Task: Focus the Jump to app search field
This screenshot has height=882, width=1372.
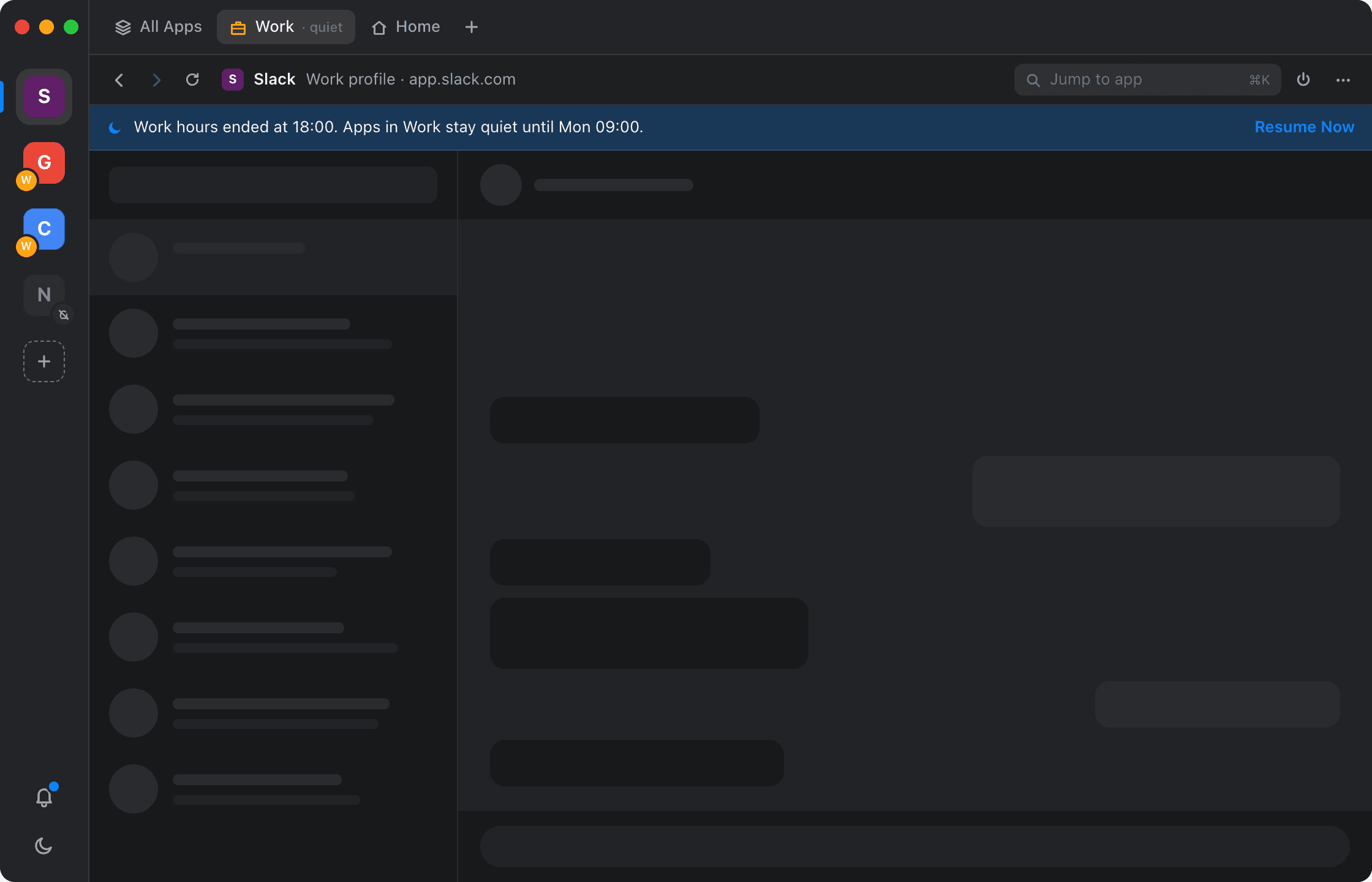Action: pyautogui.click(x=1147, y=80)
